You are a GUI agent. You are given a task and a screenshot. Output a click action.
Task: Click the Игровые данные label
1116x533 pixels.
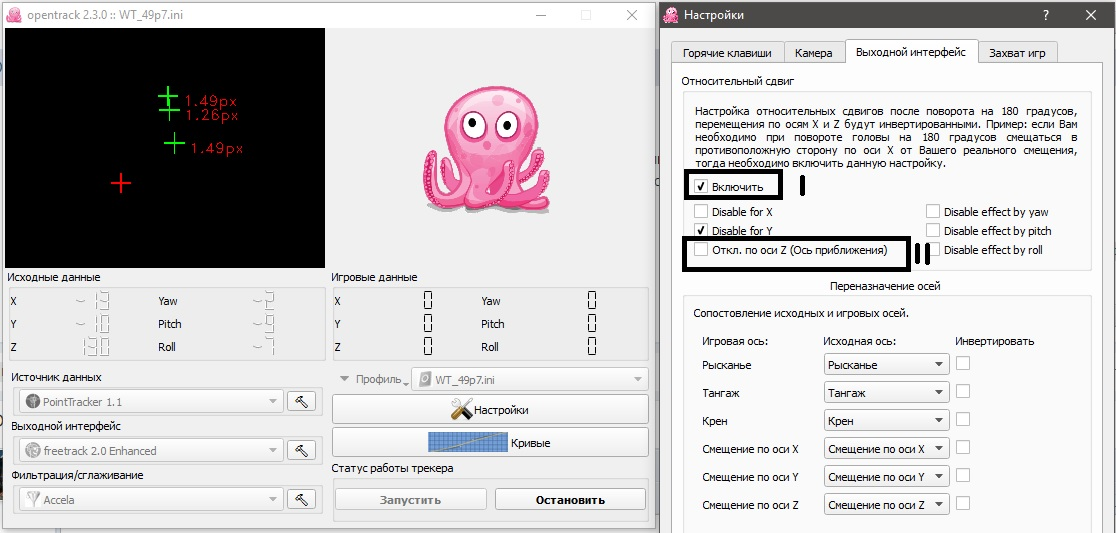pos(374,277)
